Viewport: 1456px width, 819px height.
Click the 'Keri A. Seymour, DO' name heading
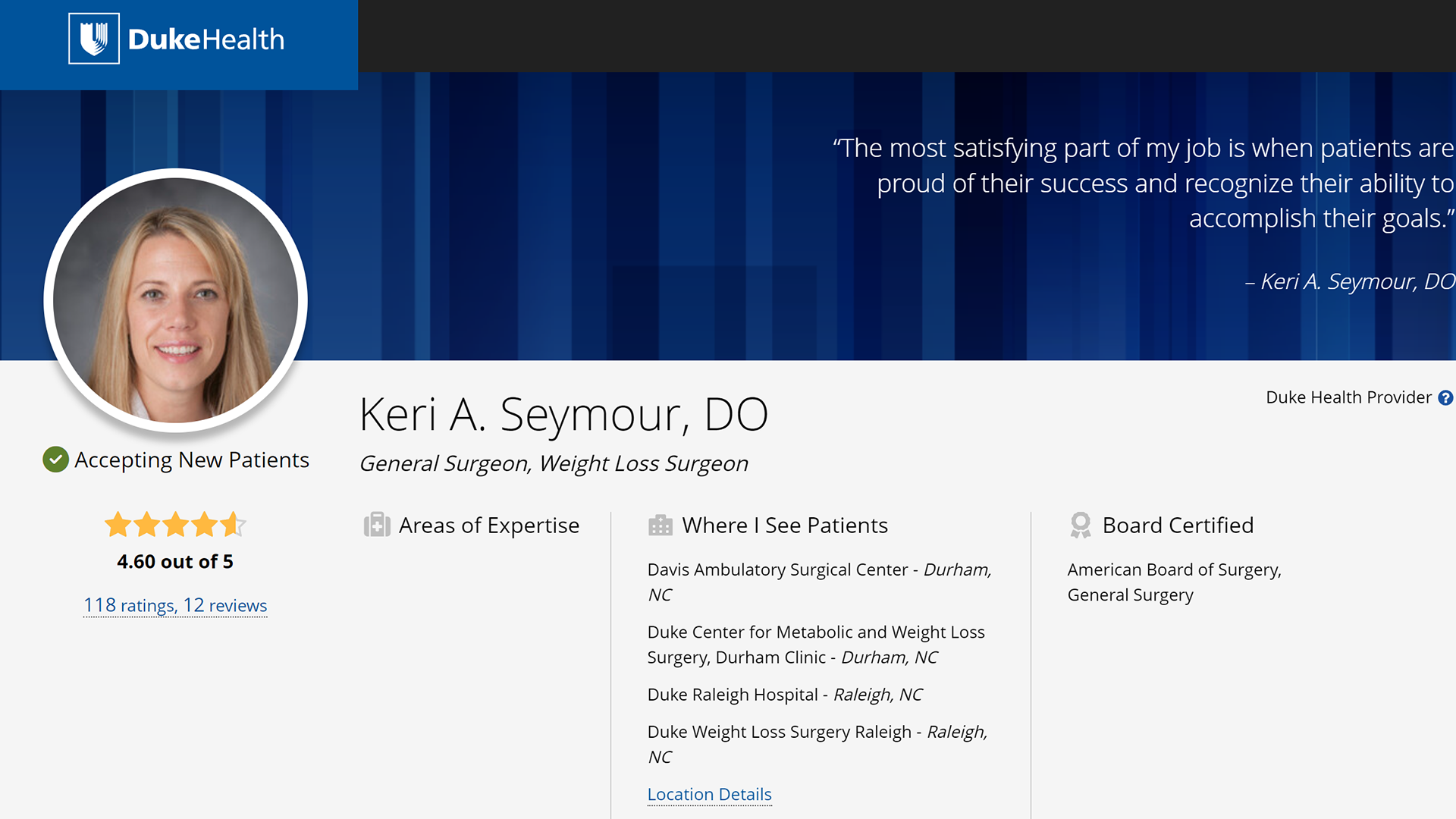coord(563,415)
